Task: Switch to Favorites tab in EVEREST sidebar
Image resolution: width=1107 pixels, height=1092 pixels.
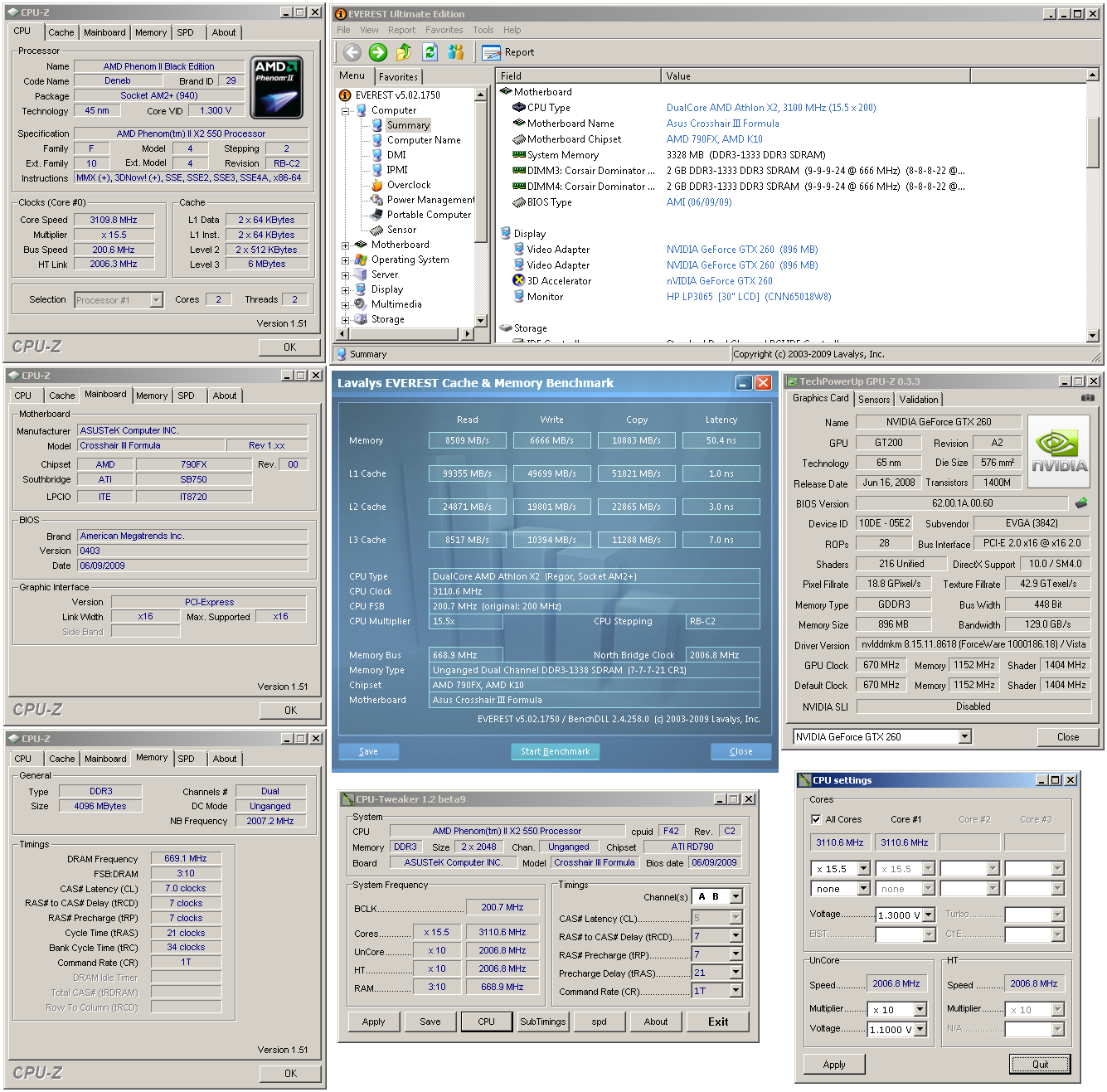Action: point(398,77)
